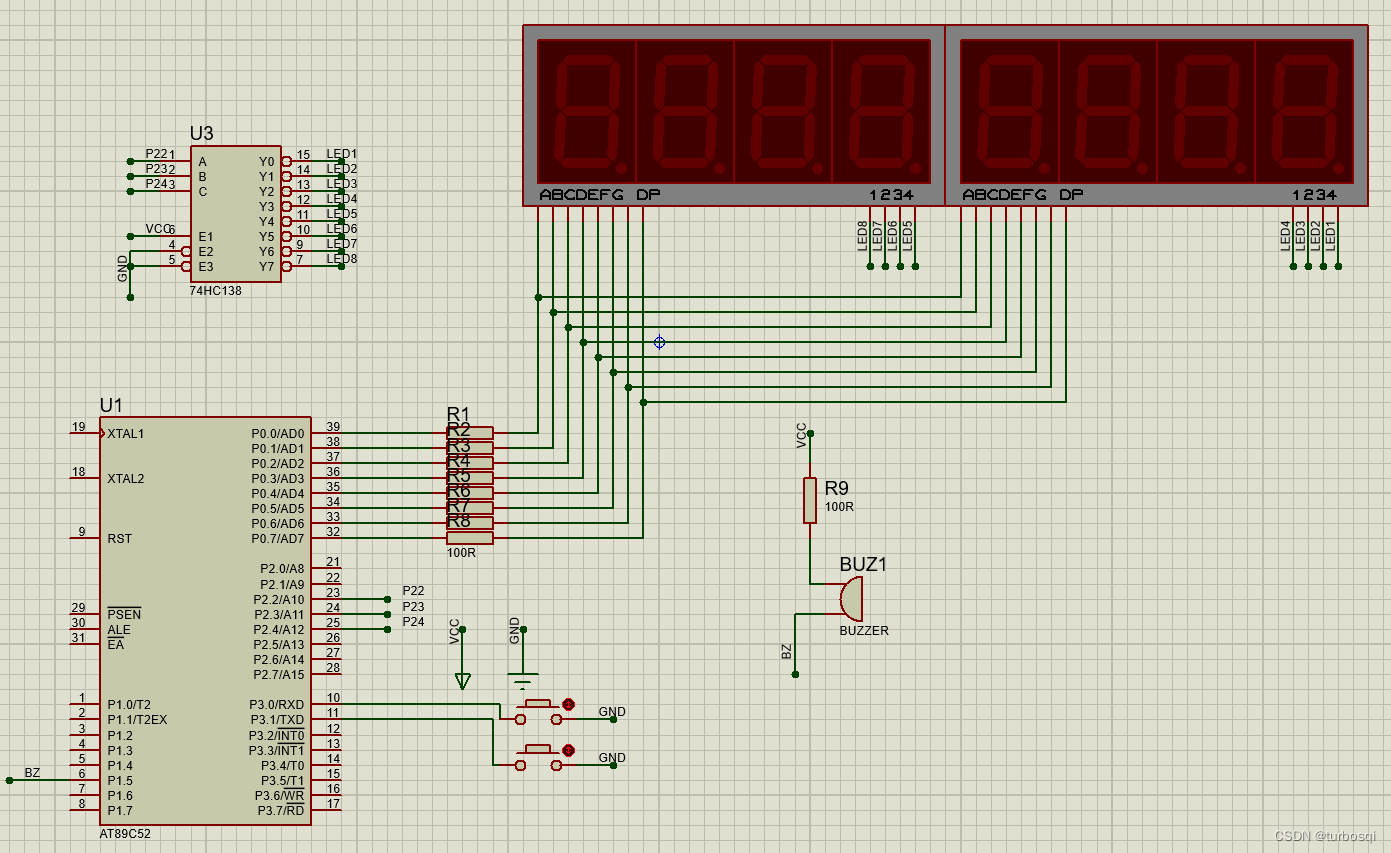Click the P0.7/AD7 pin label
The image size is (1391, 853).
(277, 539)
